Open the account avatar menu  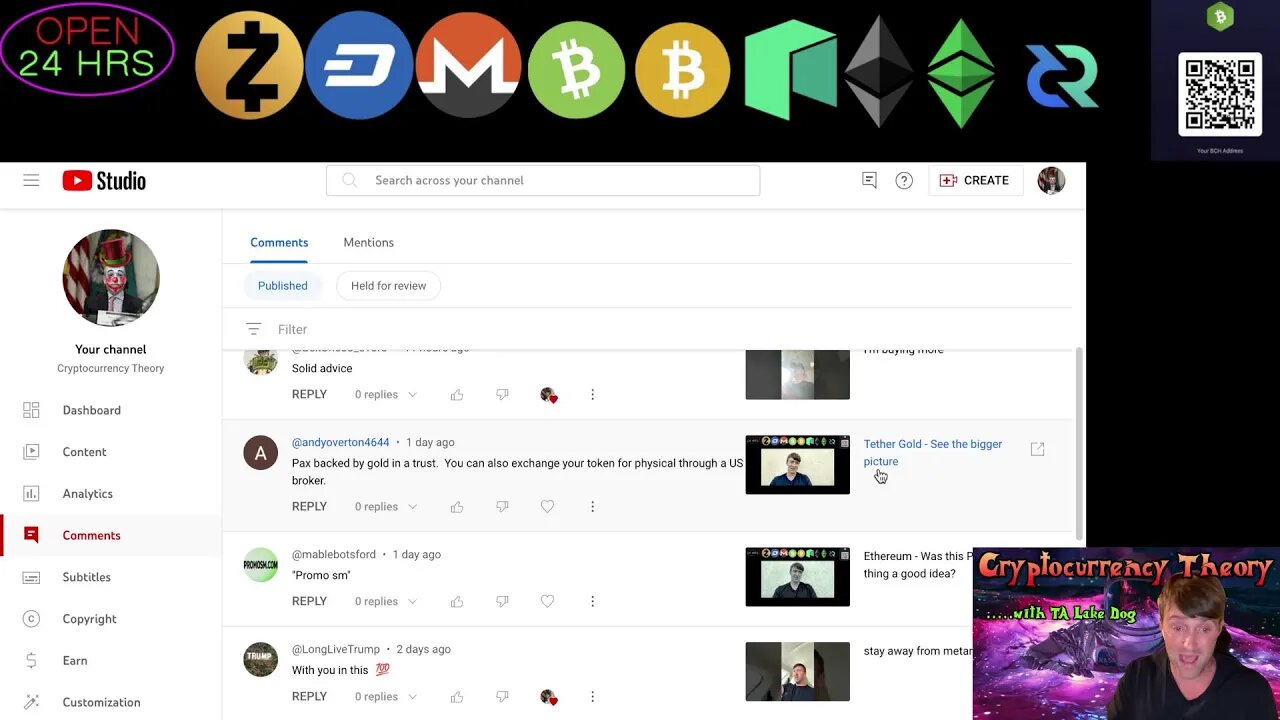click(x=1051, y=180)
